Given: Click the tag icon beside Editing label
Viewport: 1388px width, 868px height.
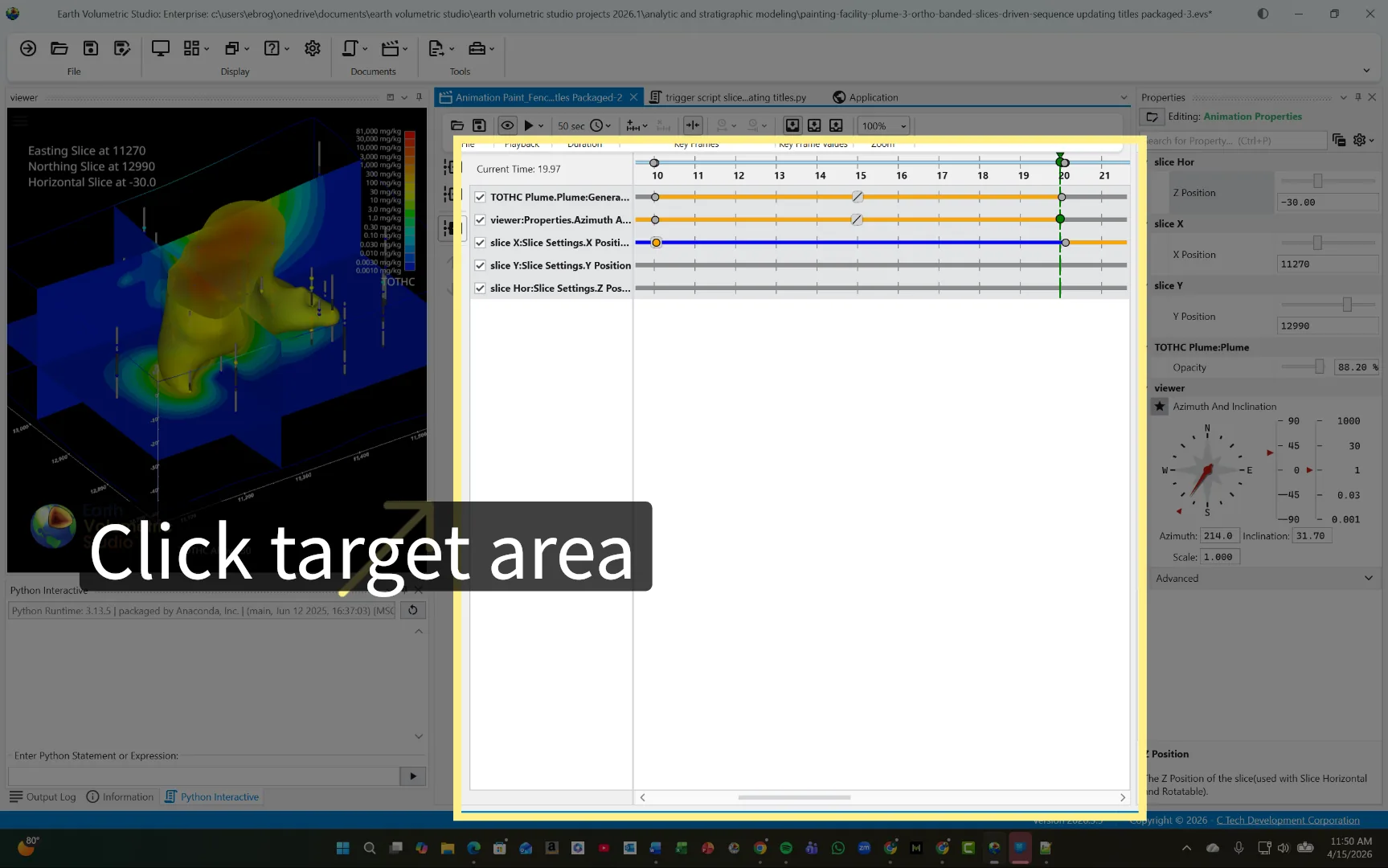Looking at the screenshot, I should [1152, 117].
